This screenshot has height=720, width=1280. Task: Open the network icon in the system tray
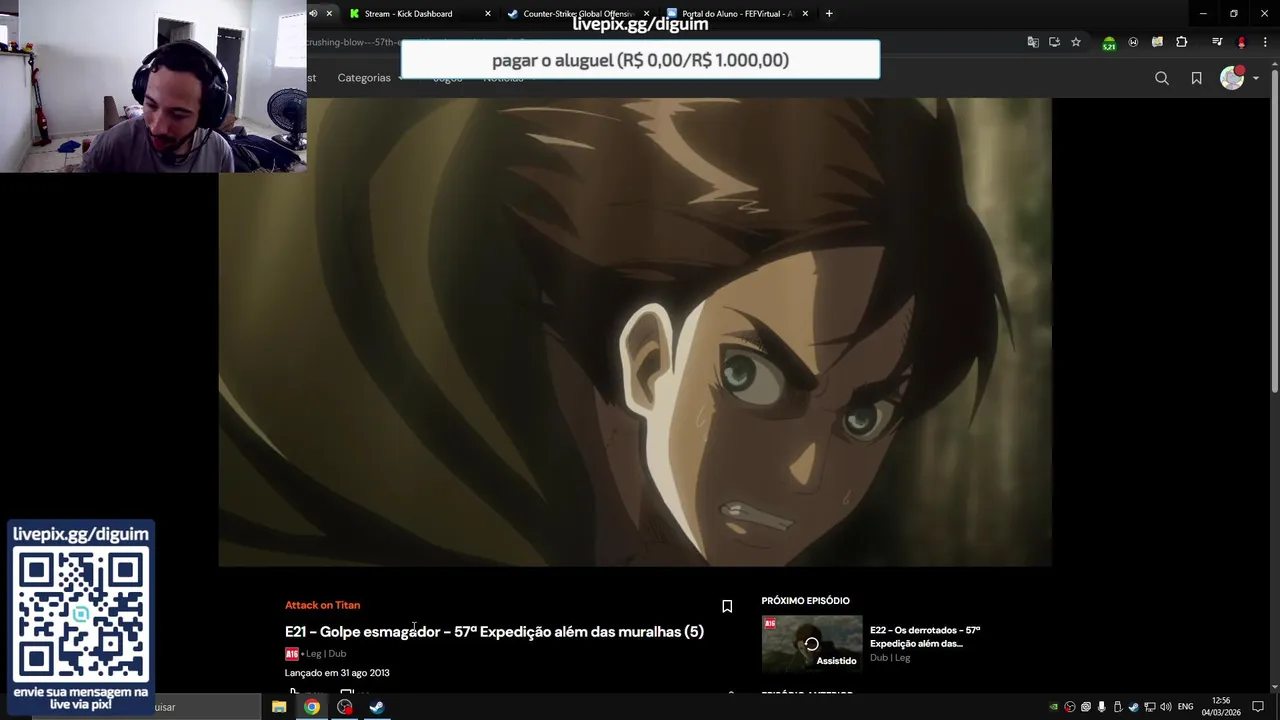coord(1150,707)
